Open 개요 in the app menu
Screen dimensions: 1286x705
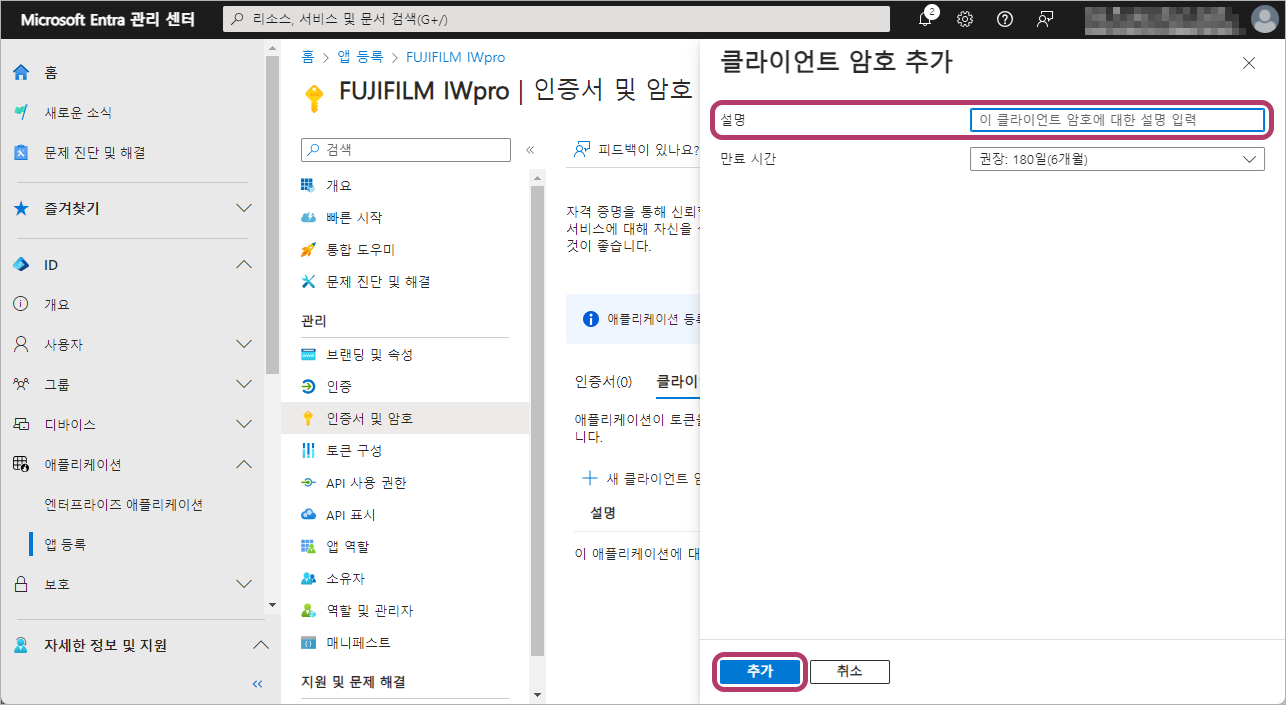tap(339, 186)
